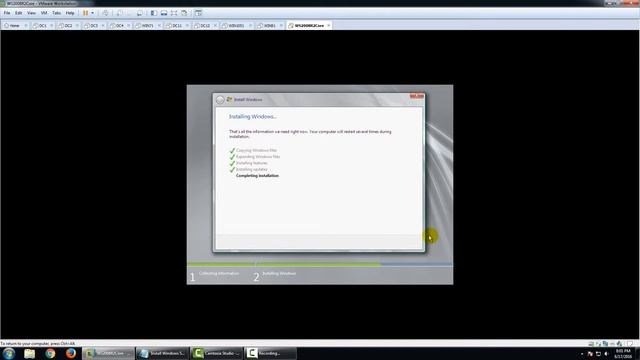Select the Recording... taskbar button
The width and height of the screenshot is (640, 360).
270,353
